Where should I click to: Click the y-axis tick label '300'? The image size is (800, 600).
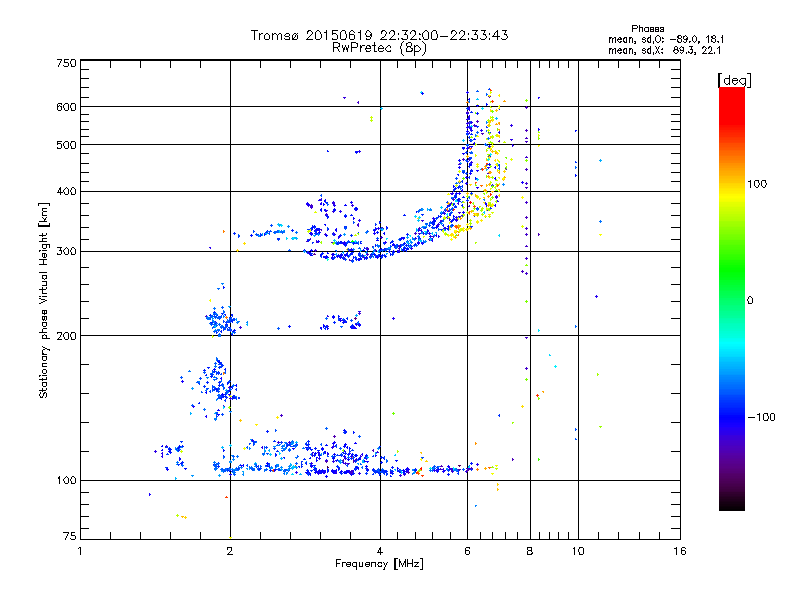66,252
